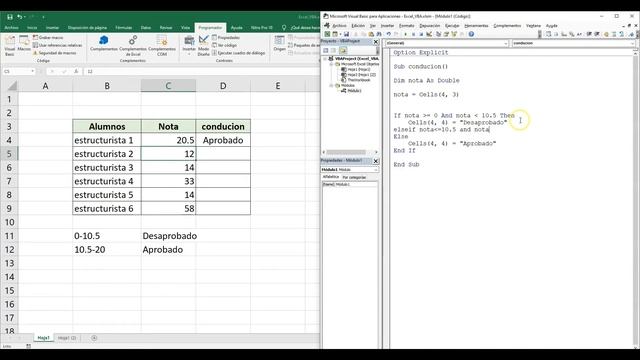Open the Edición menu in VBA editor
The width and height of the screenshot is (640, 360).
[358, 26]
